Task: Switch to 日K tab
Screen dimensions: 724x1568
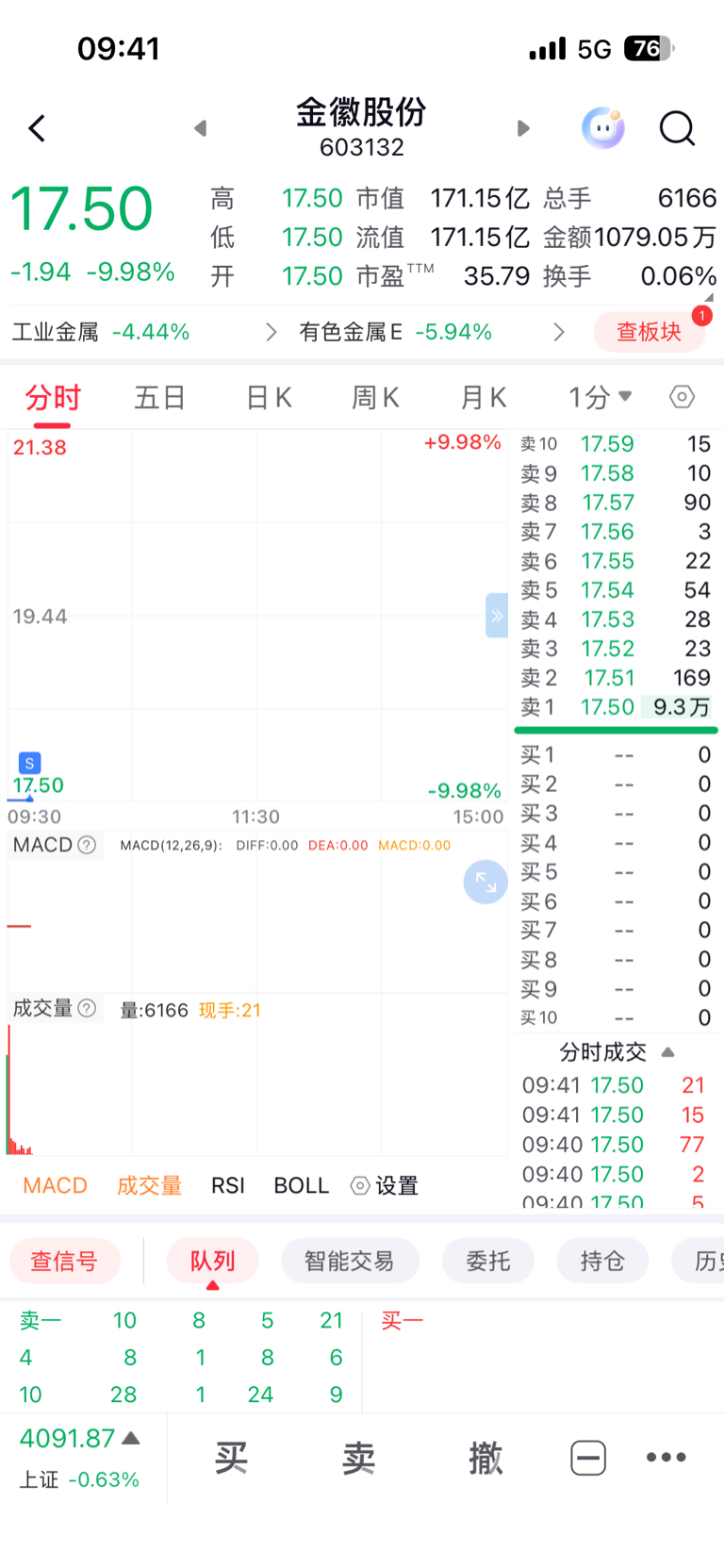Action: 269,398
